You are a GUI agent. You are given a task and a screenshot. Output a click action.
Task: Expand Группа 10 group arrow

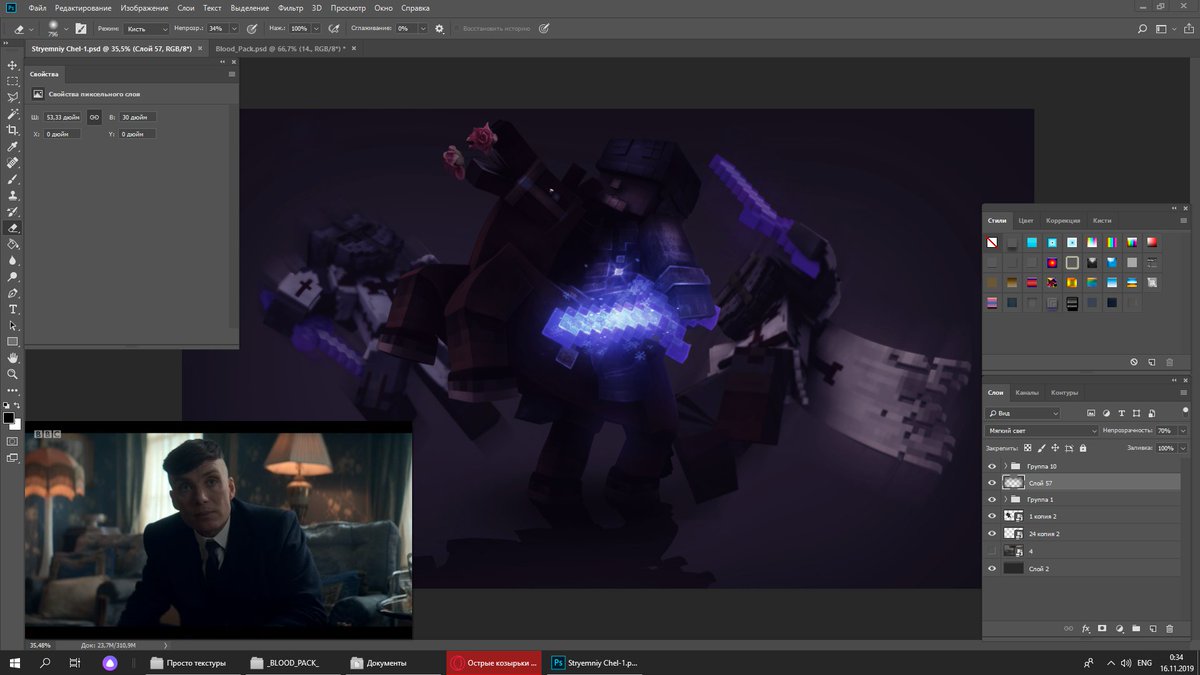pos(1006,466)
